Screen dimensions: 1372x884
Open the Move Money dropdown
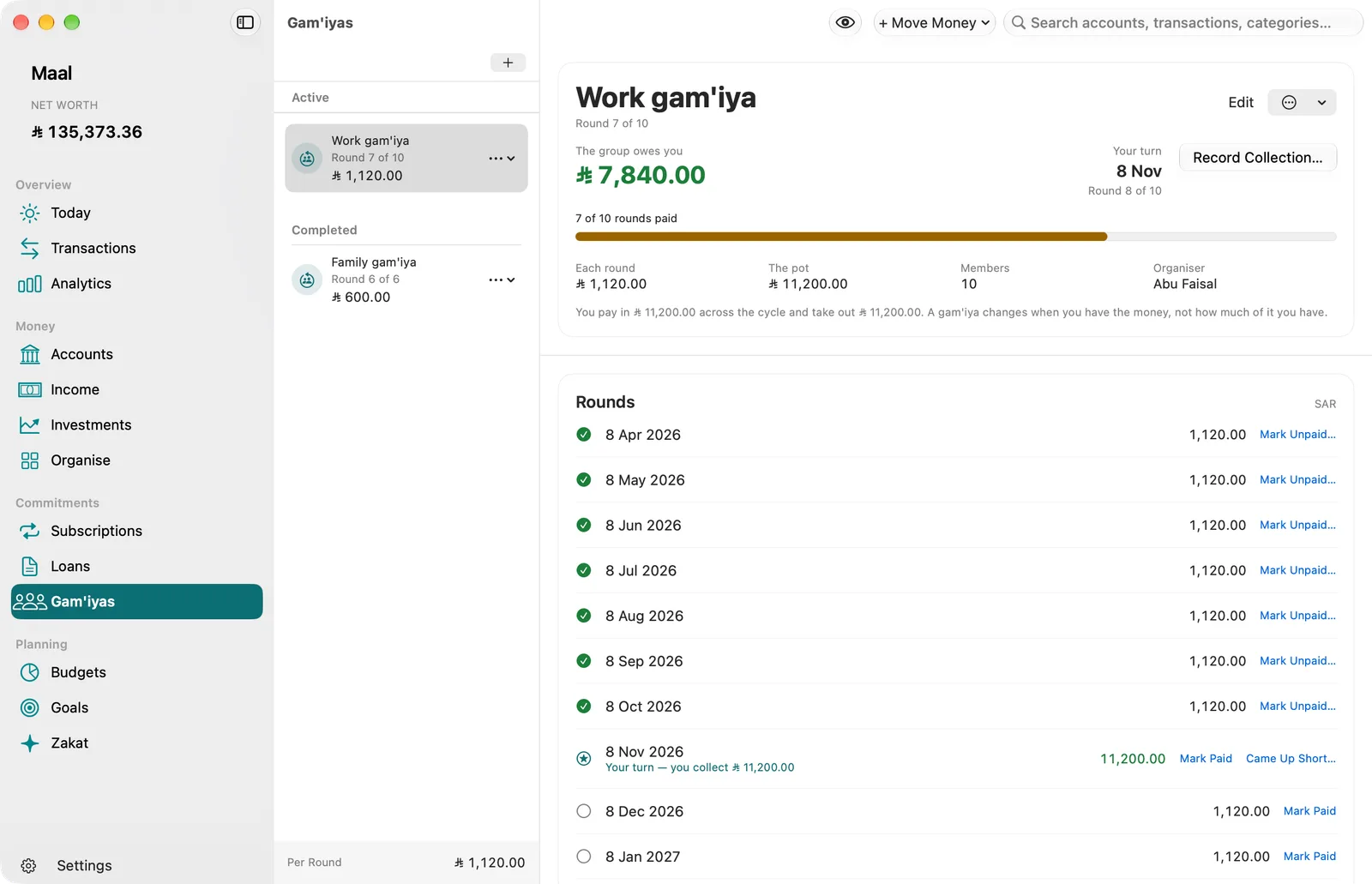(x=934, y=23)
